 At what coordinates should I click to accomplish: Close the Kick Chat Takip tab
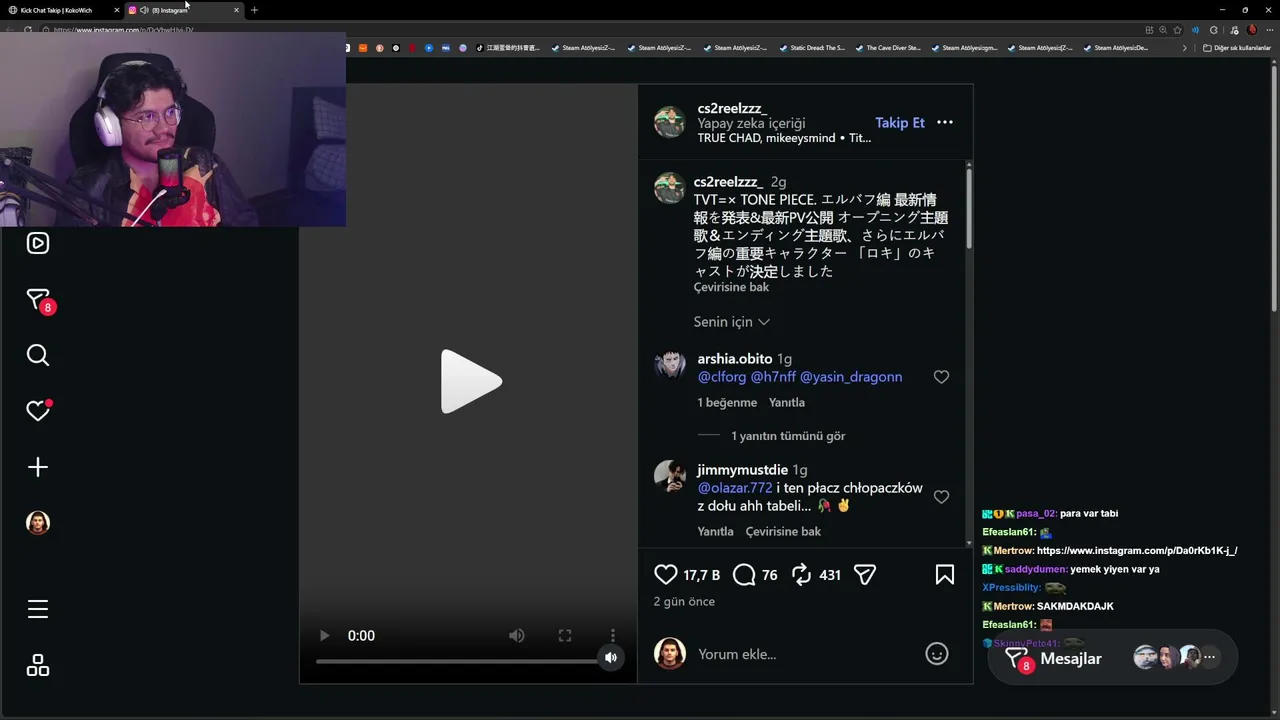pyautogui.click(x=116, y=10)
